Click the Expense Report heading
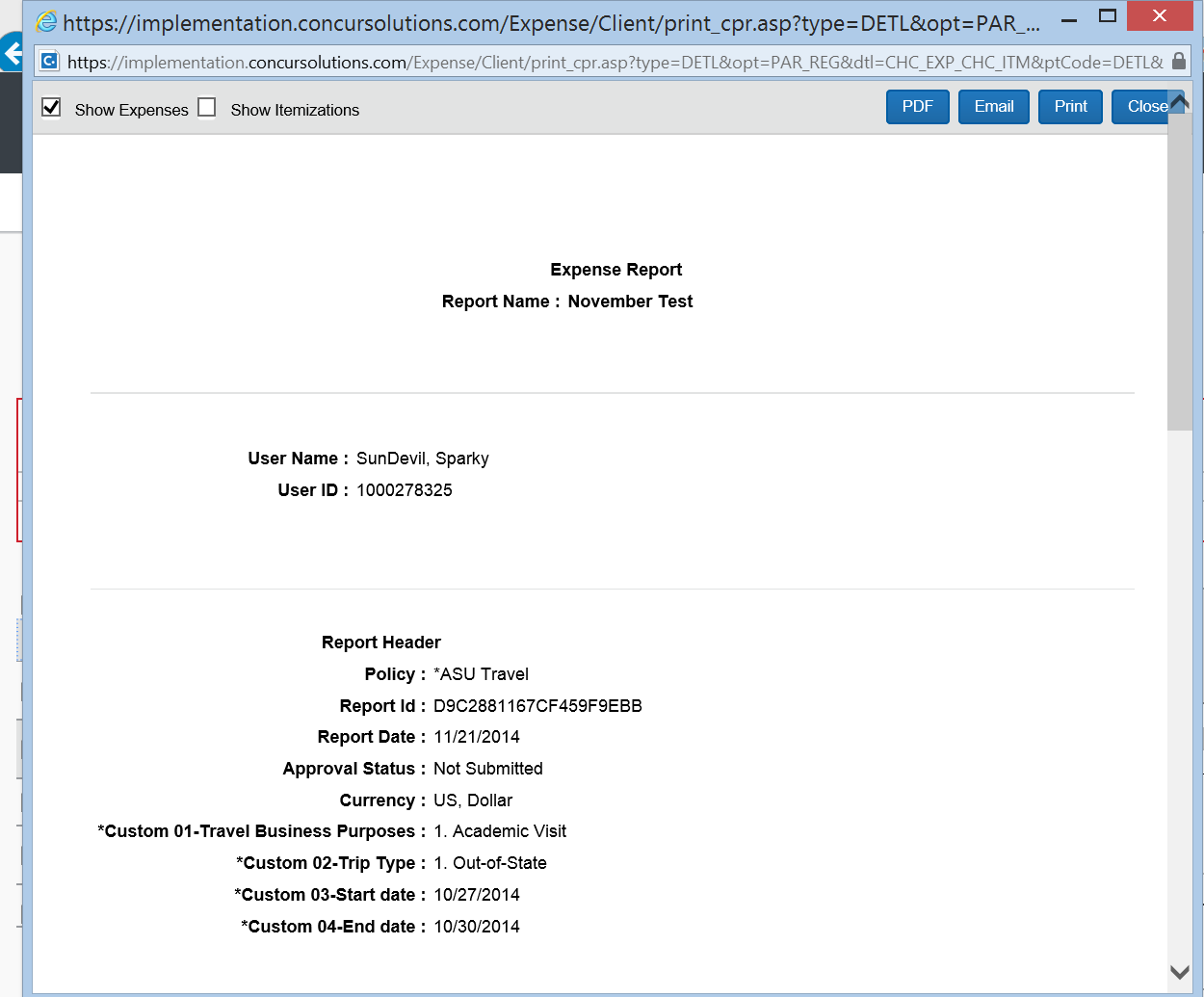 (x=616, y=270)
